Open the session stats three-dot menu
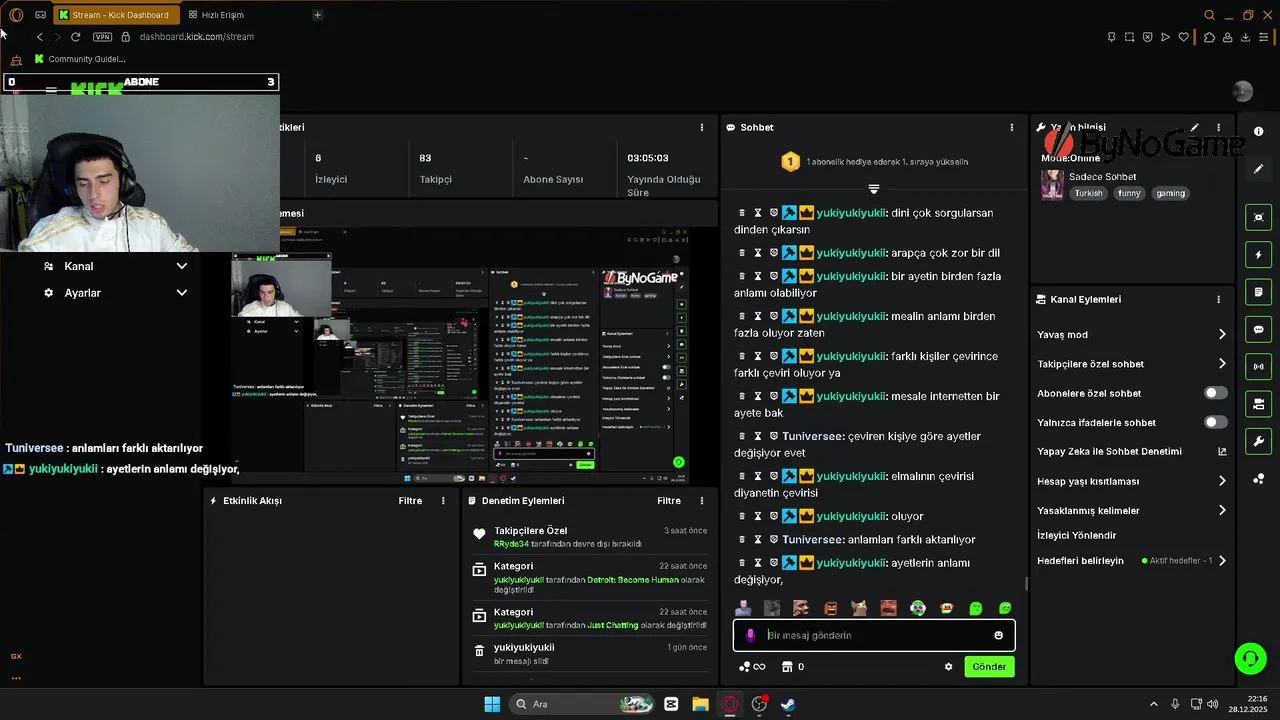This screenshot has width=1280, height=720. click(x=702, y=127)
